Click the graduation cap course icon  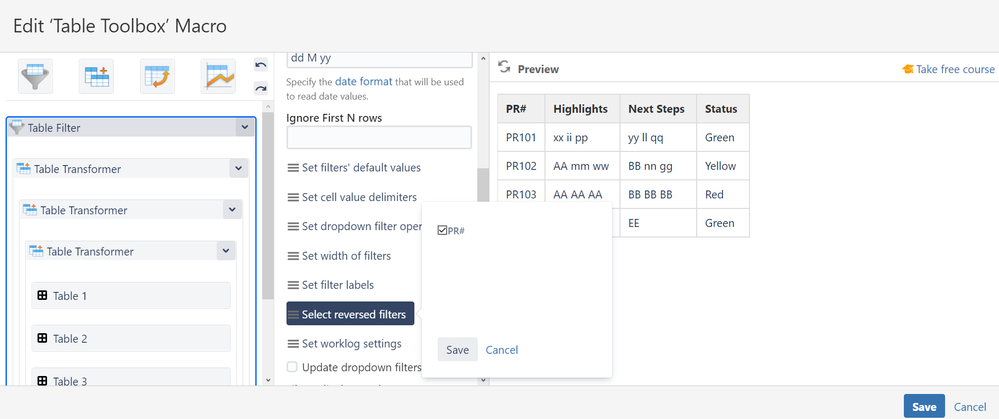click(x=908, y=69)
